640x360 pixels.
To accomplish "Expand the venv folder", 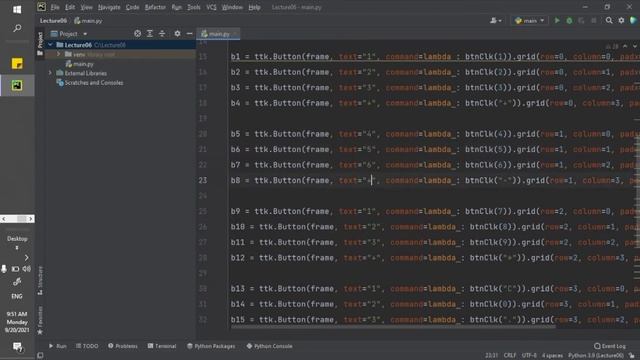I will tap(59, 54).
